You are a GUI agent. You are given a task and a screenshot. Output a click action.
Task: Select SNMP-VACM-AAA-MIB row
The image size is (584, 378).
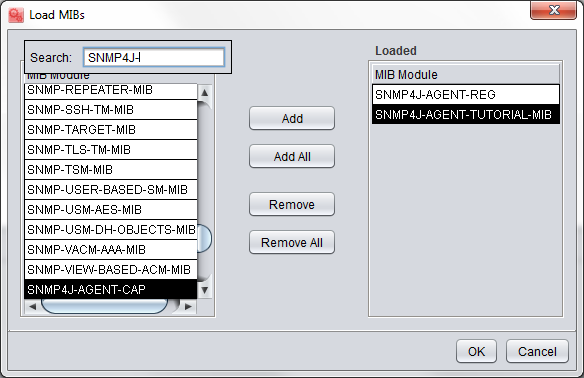pyautogui.click(x=111, y=250)
